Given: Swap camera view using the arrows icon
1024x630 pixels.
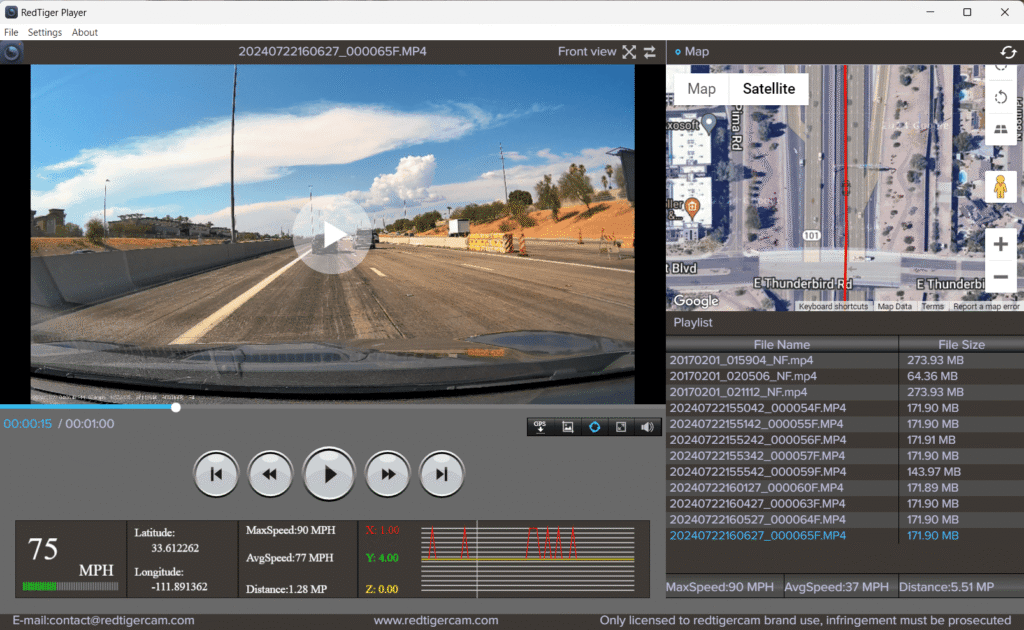Looking at the screenshot, I should point(650,52).
